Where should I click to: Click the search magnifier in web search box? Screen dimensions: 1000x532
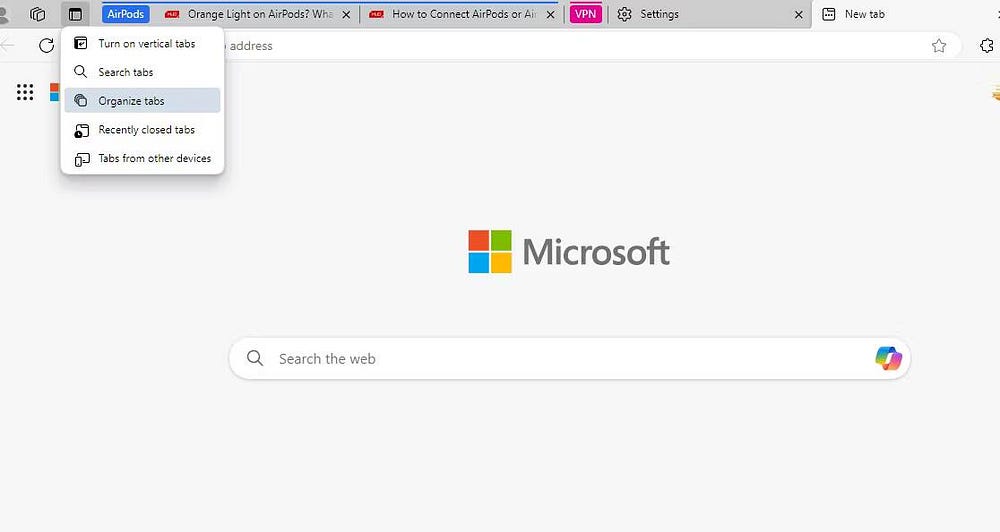pyautogui.click(x=255, y=358)
